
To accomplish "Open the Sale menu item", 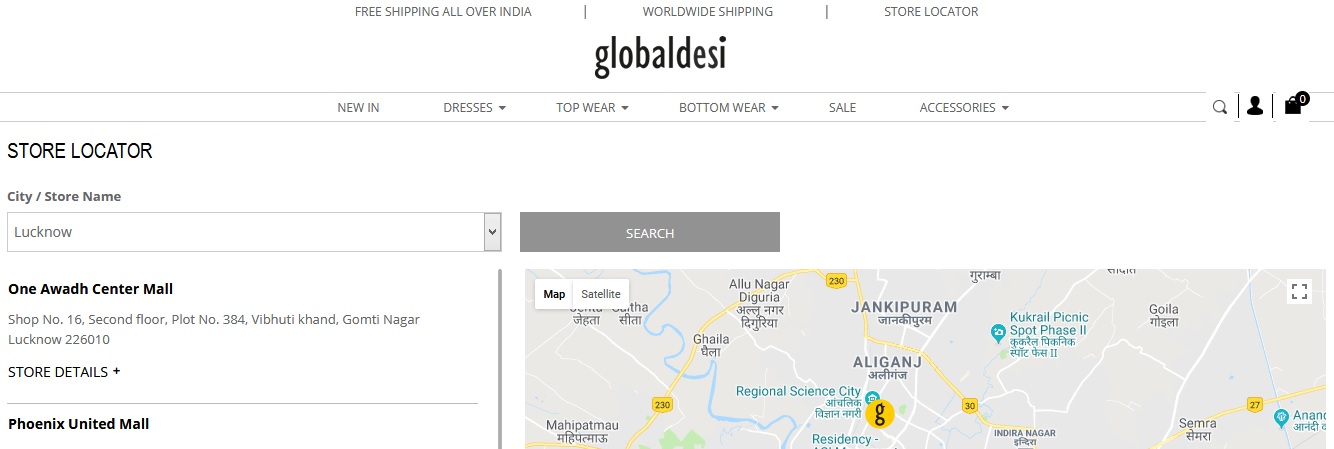I will 842,108.
